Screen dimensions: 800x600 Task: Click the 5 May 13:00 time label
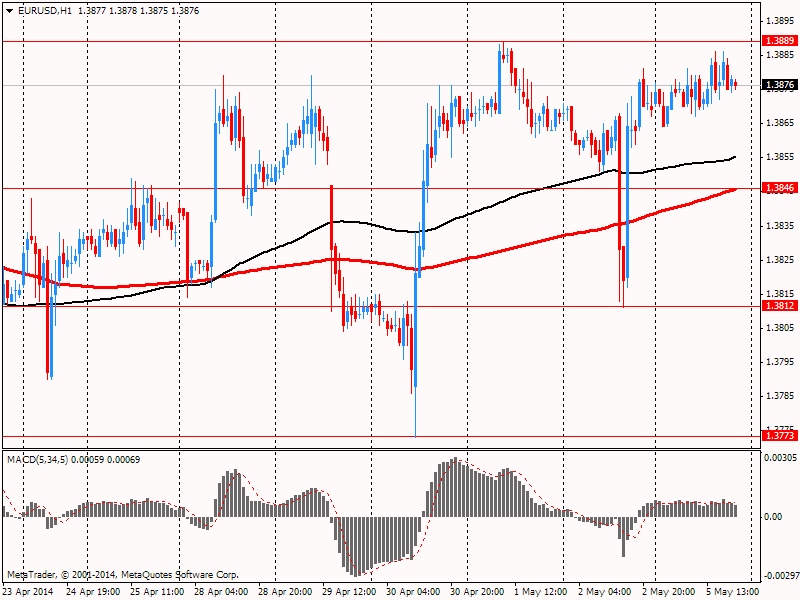pyautogui.click(x=733, y=592)
